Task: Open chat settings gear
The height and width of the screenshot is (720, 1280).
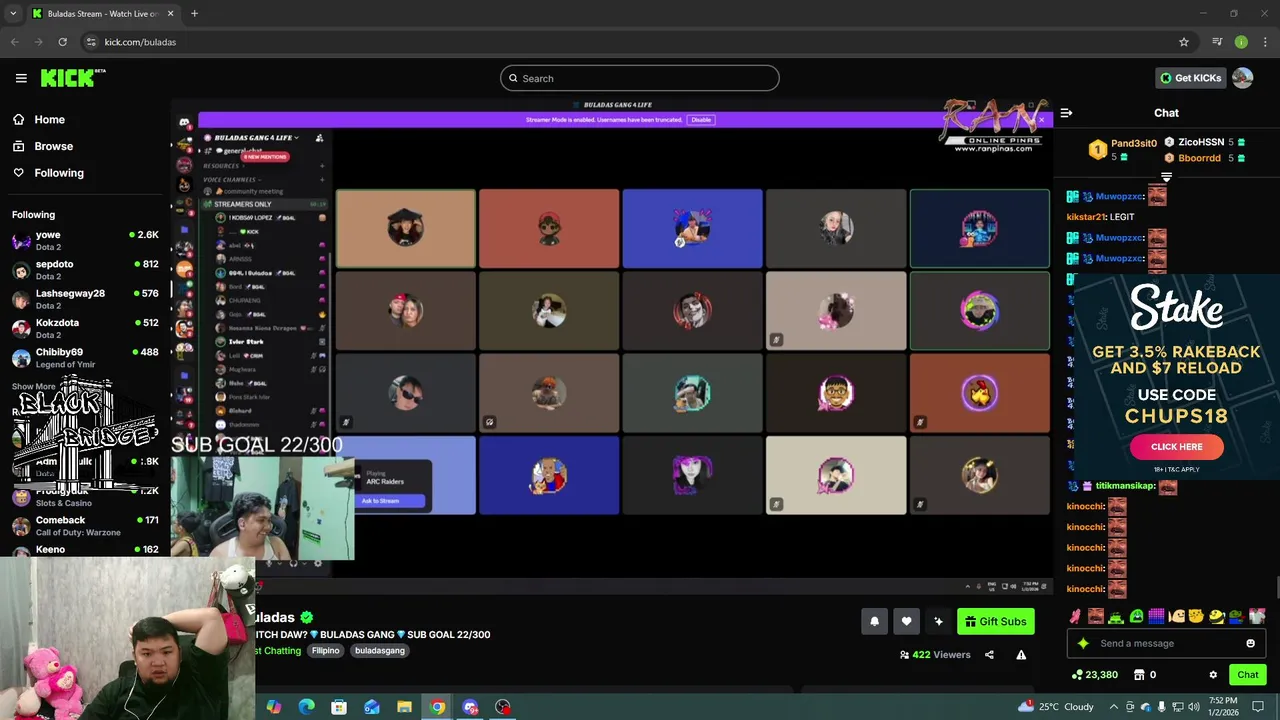Action: [x=1213, y=675]
